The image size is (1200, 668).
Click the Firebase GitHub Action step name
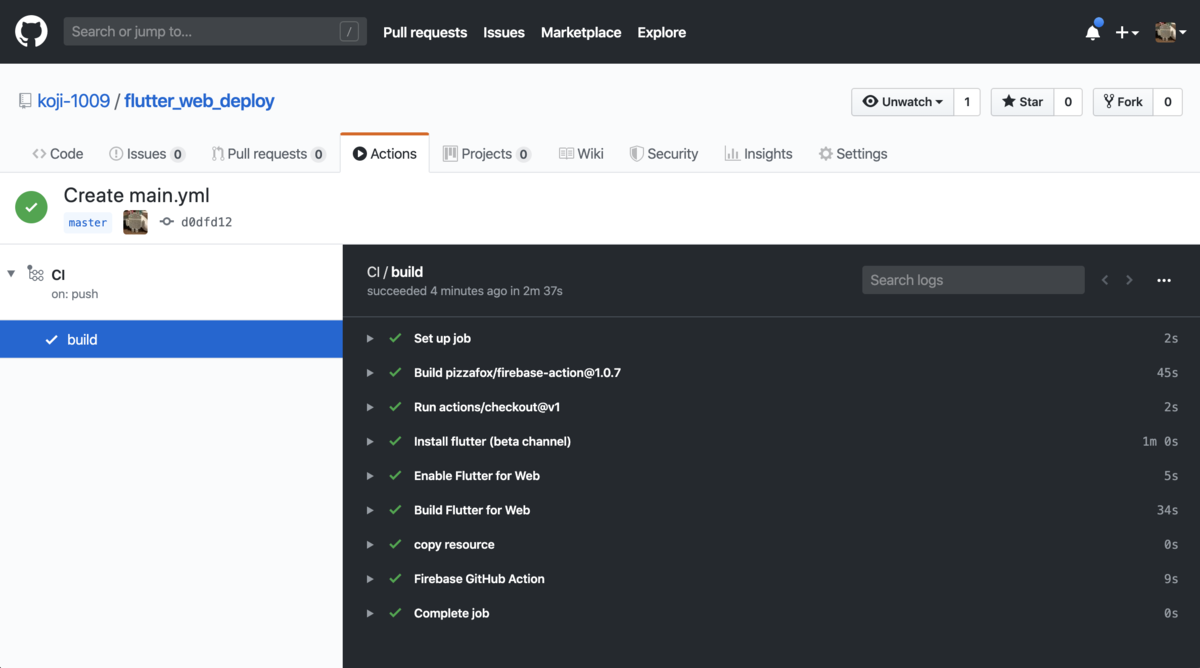click(x=479, y=579)
